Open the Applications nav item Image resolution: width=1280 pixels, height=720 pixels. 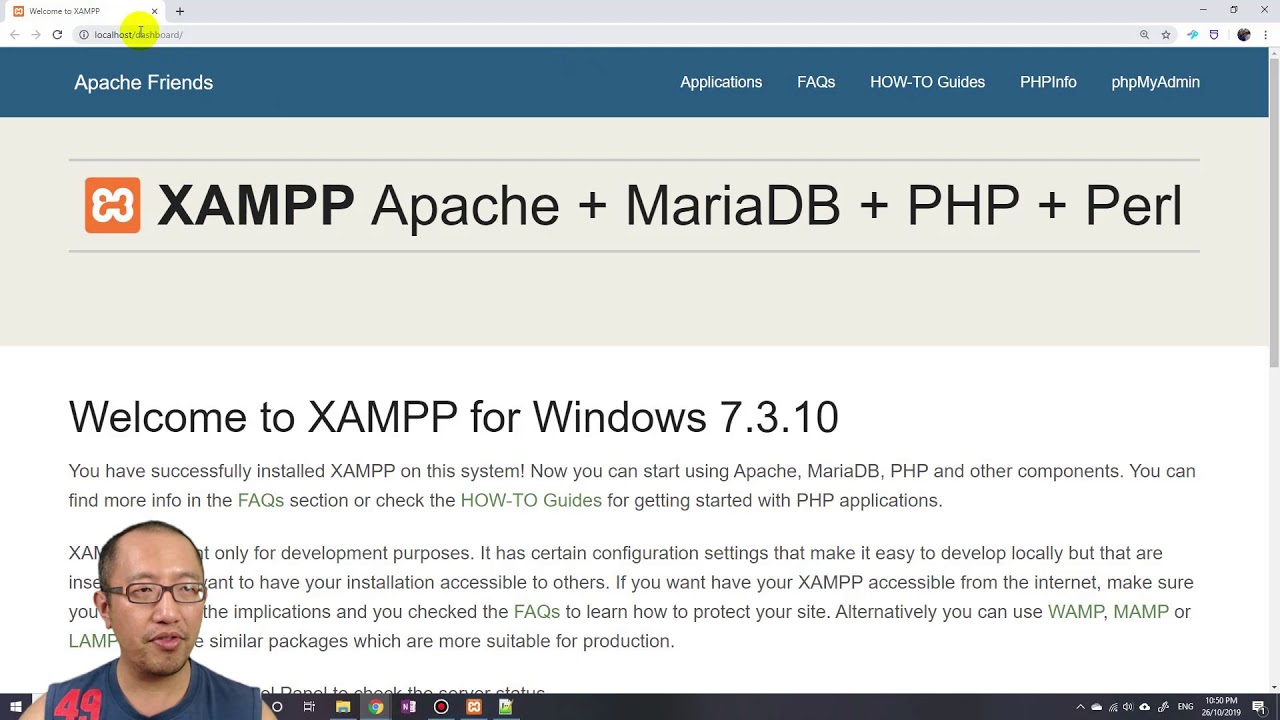721,82
